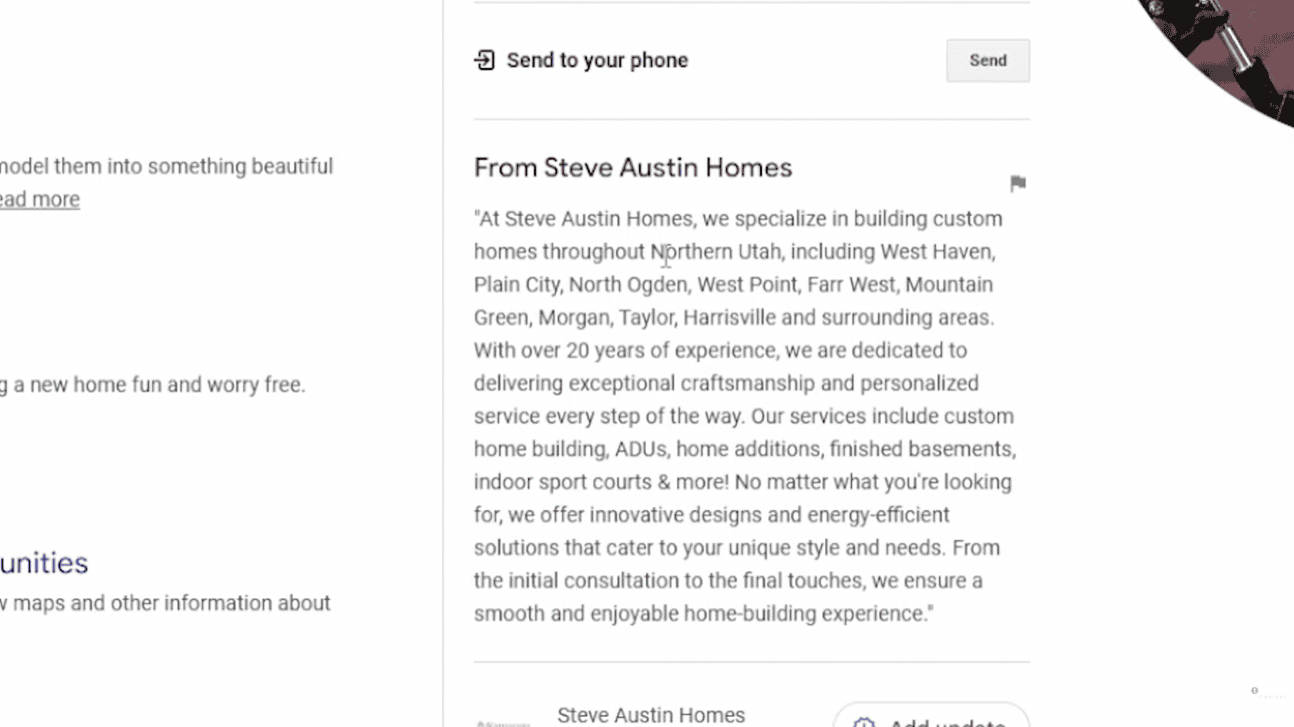Viewport: 1294px width, 727px height.
Task: Open the blue Communities heading link
Action: pyautogui.click(x=44, y=563)
